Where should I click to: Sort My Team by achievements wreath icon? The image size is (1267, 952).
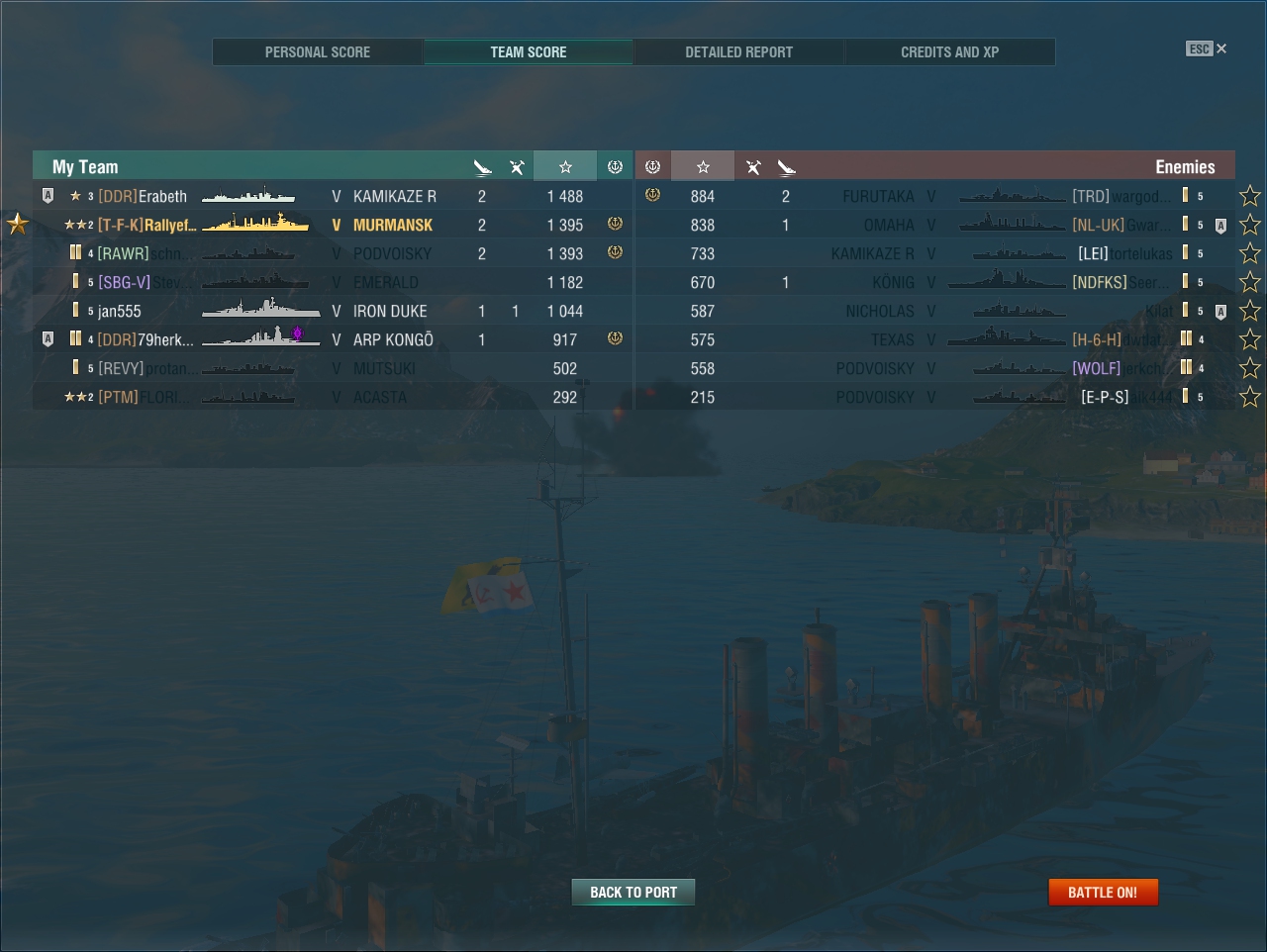tap(615, 166)
